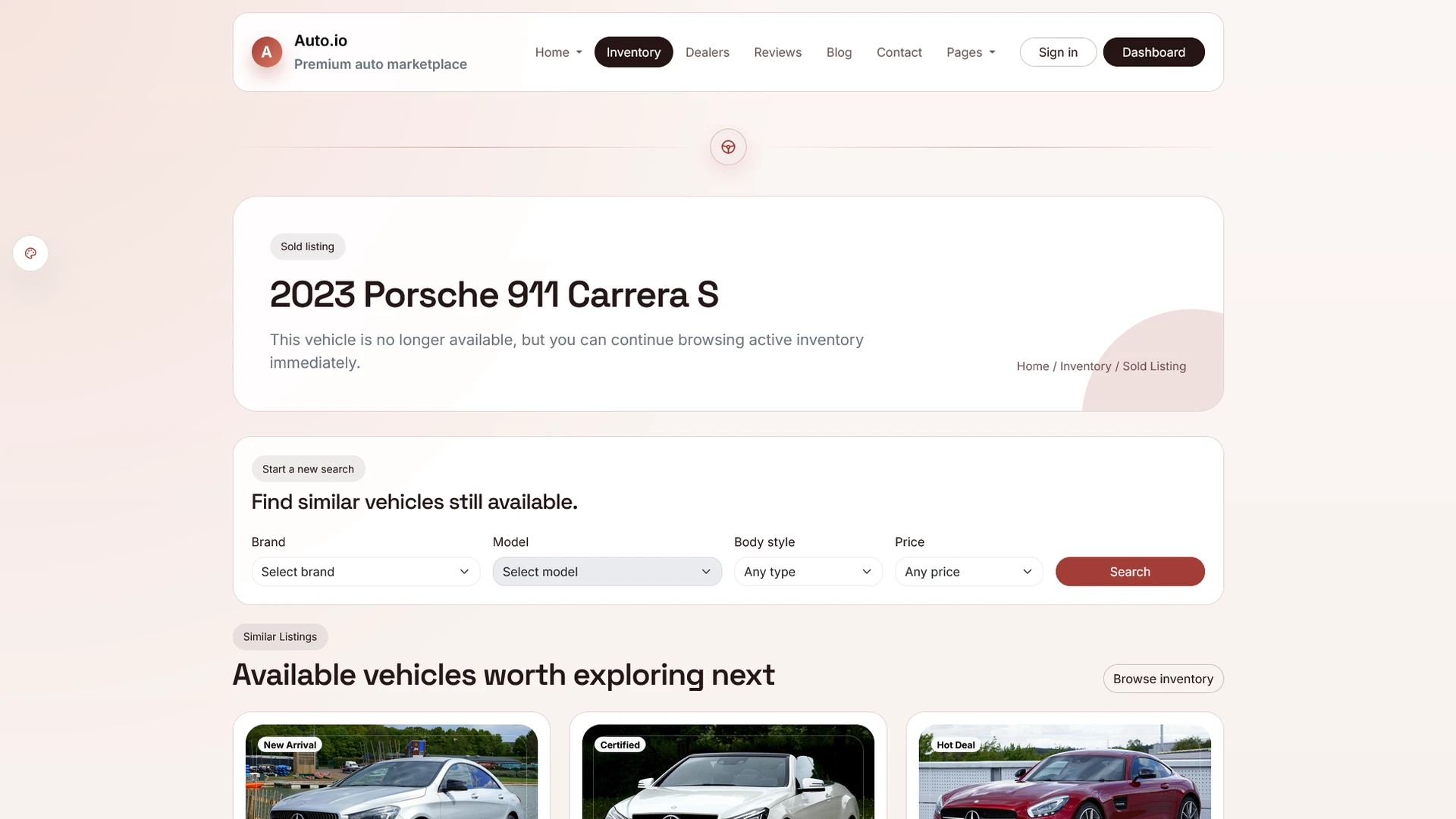The image size is (1456, 819).
Task: Click the steering wheel divider icon
Action: pyautogui.click(x=728, y=147)
